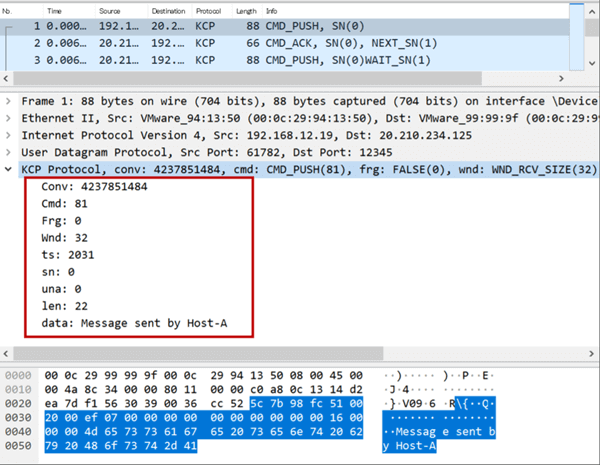Select the len: 22 field
The width and height of the screenshot is (600, 465).
click(64, 306)
